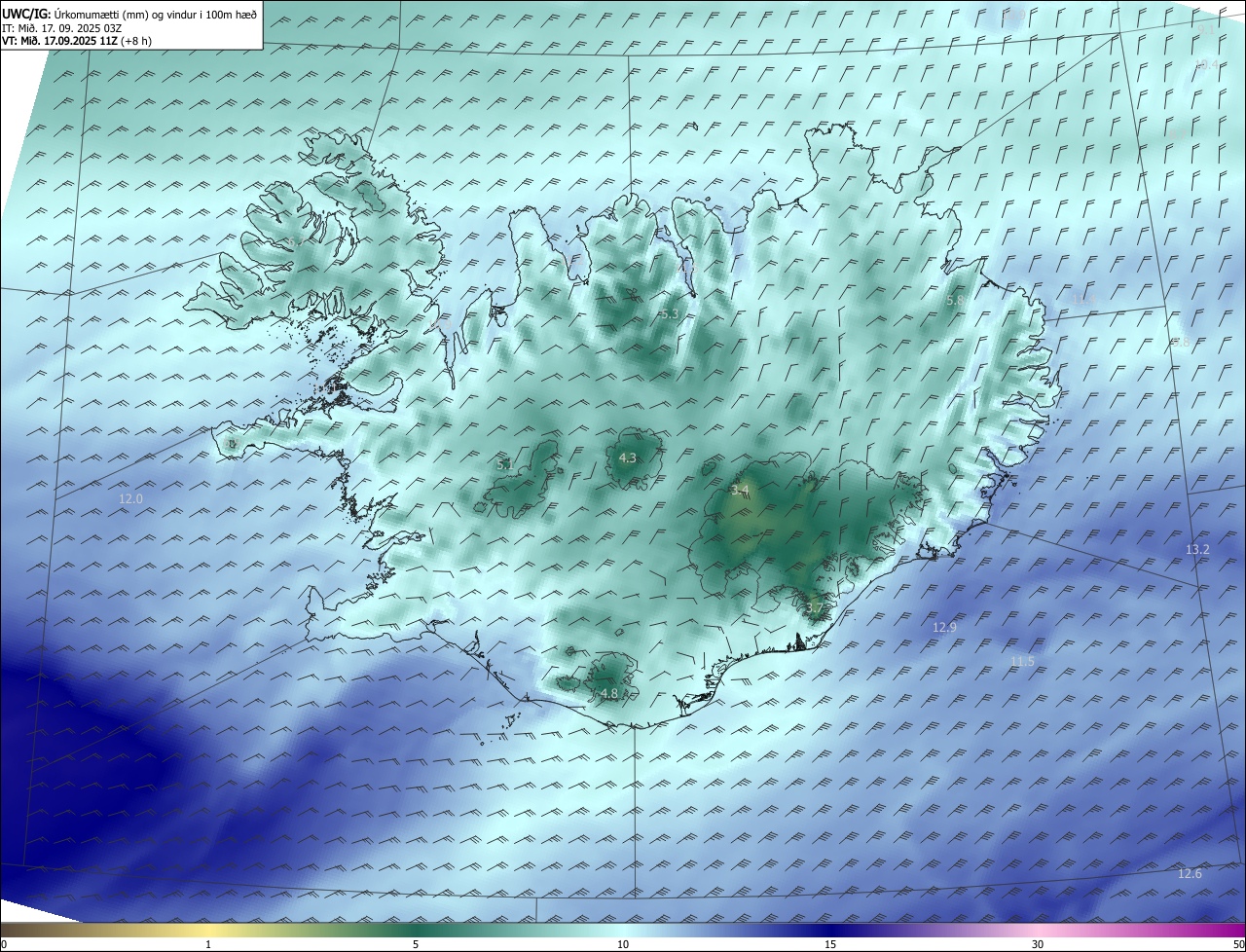
Task: Click the 12.6 value label in the bottom corner
Action: pyautogui.click(x=1190, y=874)
